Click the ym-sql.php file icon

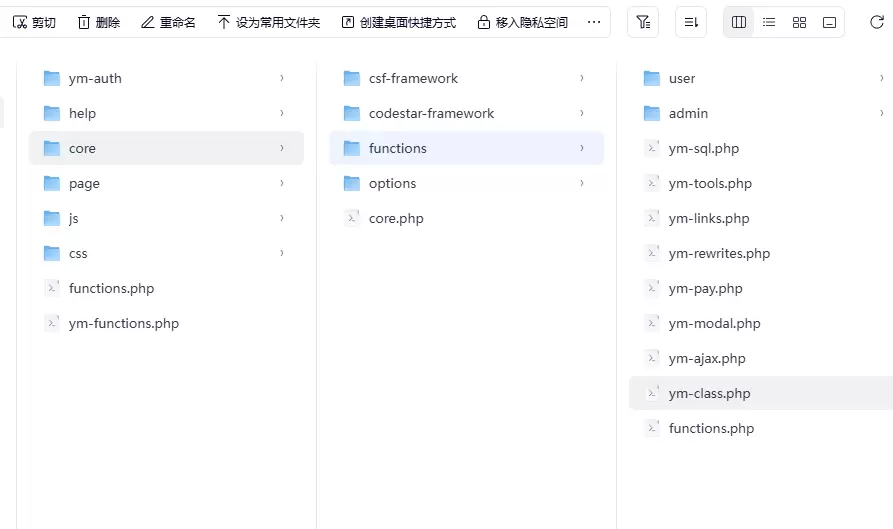click(652, 148)
